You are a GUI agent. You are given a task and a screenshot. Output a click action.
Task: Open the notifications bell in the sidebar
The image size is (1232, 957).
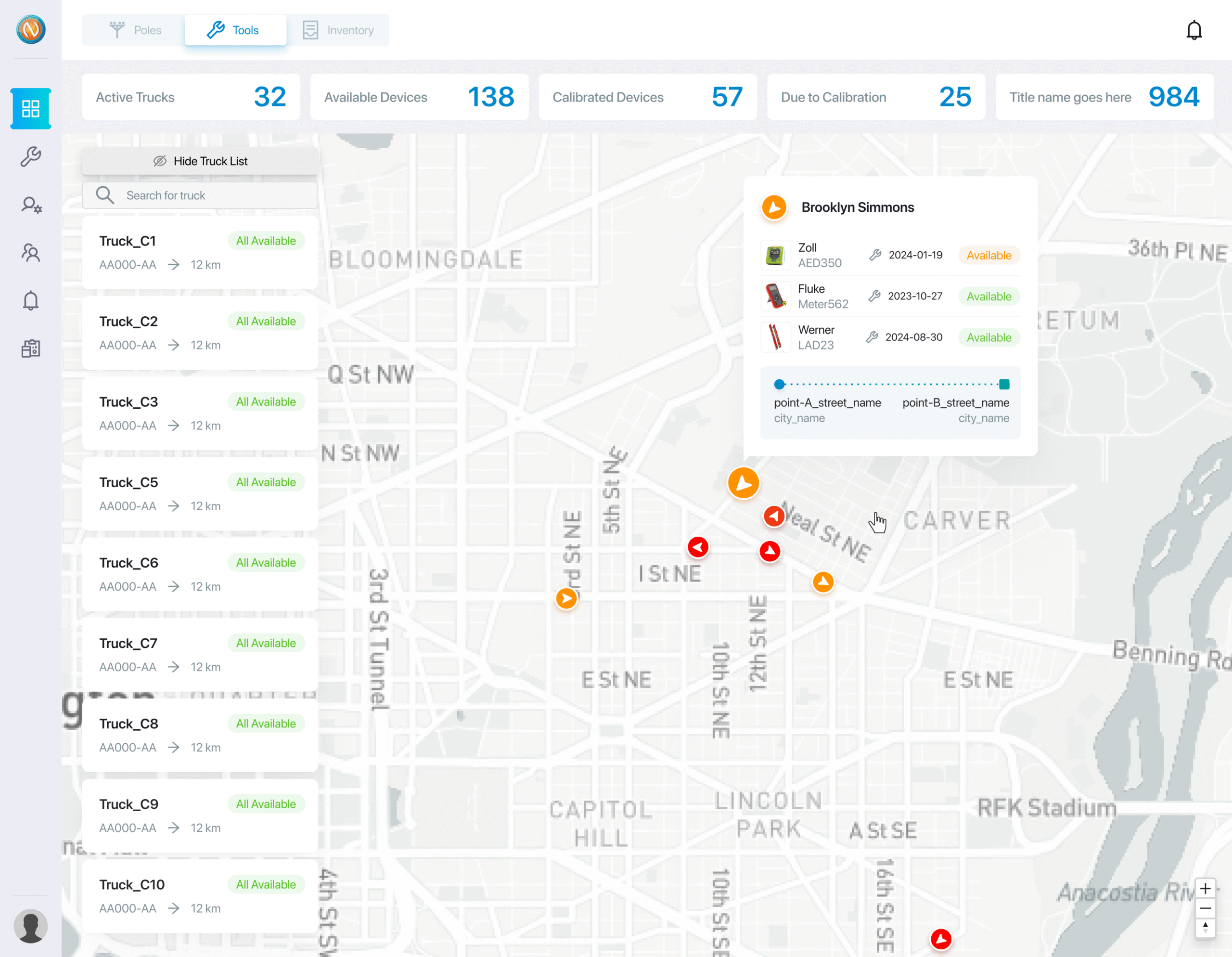tap(30, 300)
